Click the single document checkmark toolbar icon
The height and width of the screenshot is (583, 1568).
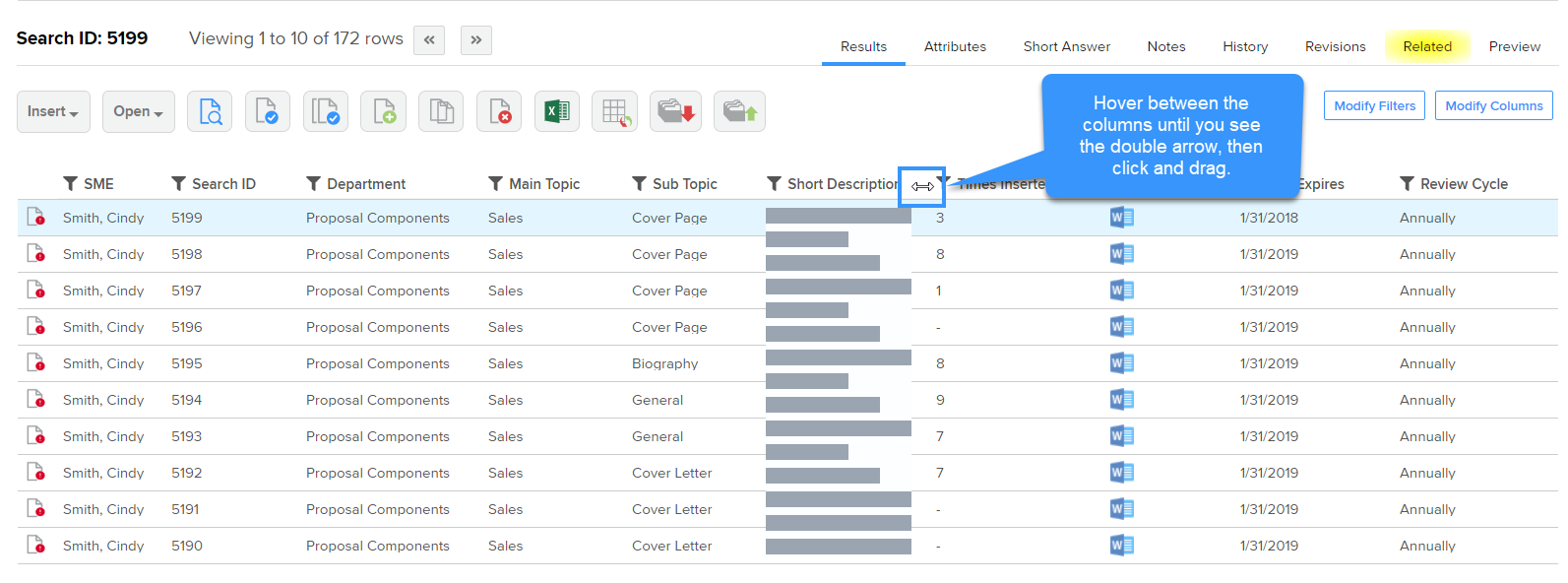(x=268, y=111)
